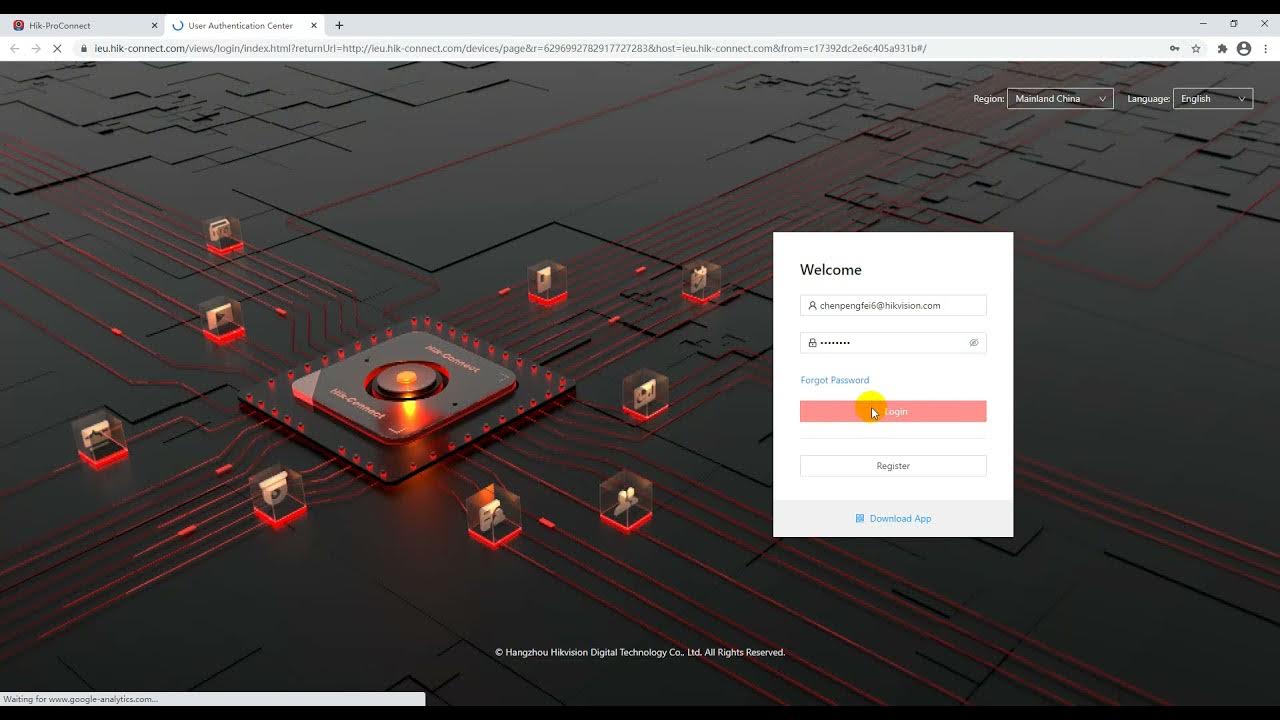This screenshot has width=1280, height=720.
Task: Toggle password visibility eye icon
Action: click(974, 343)
